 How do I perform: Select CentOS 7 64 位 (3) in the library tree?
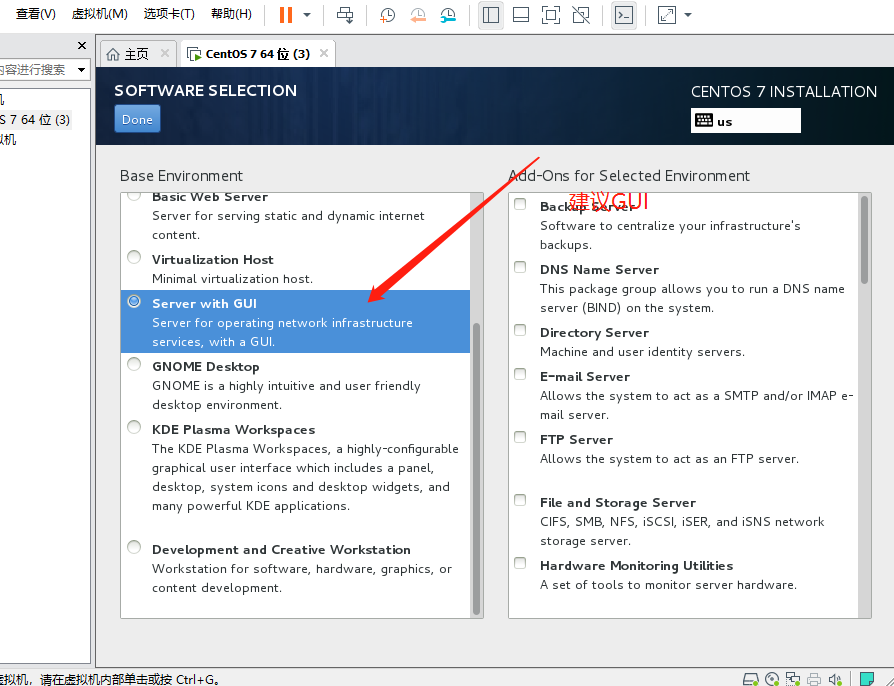tap(35, 120)
